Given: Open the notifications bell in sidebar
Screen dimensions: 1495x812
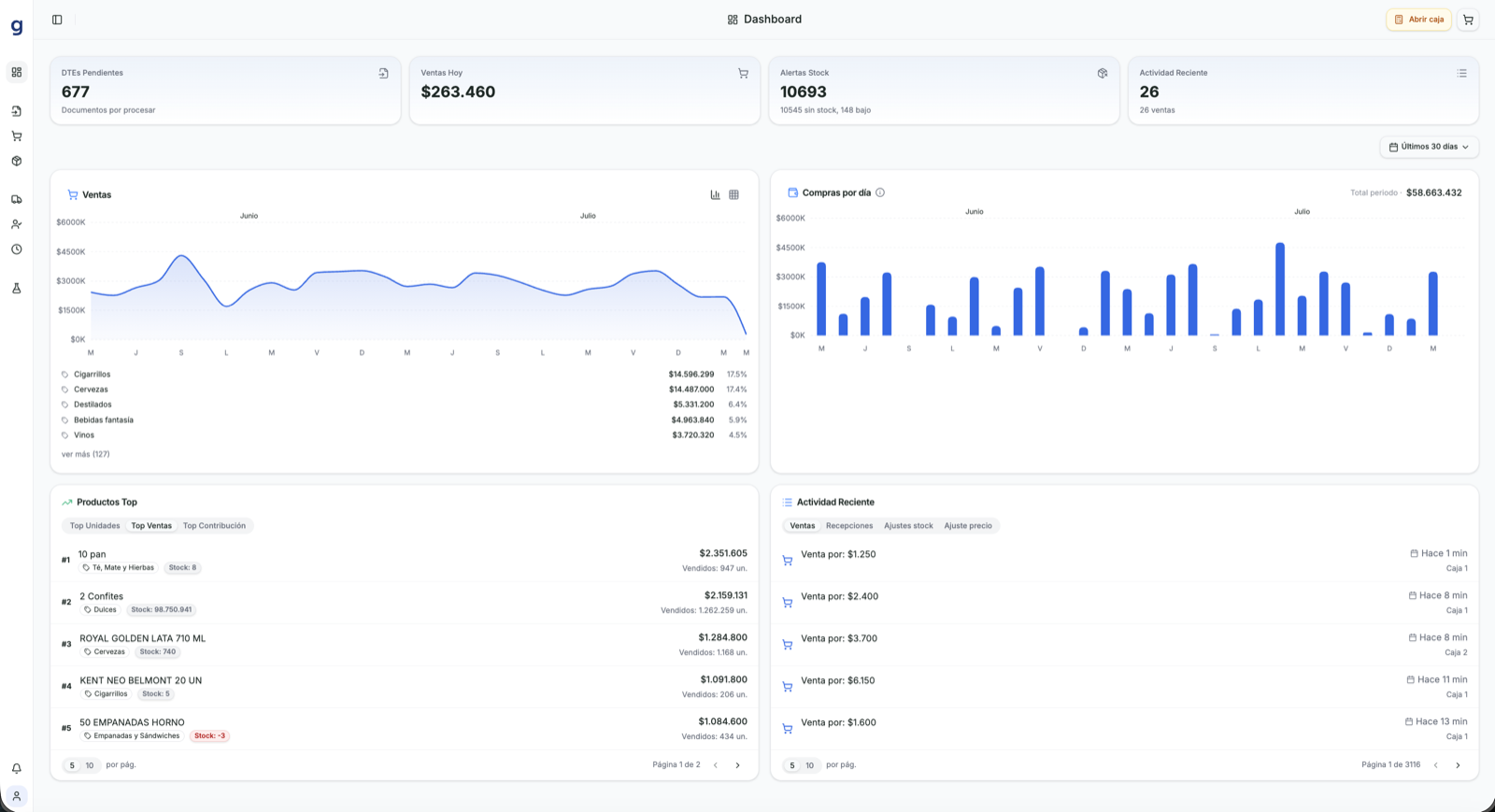Looking at the screenshot, I should click(17, 768).
